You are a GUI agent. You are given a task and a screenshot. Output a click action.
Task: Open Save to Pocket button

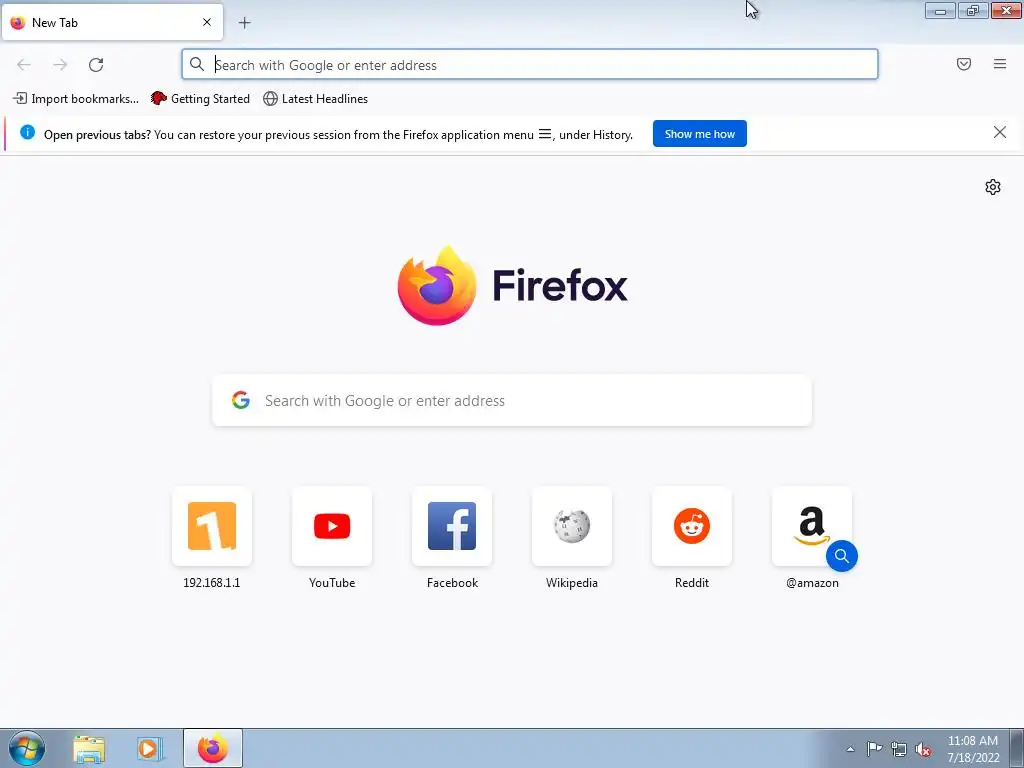coord(964,64)
